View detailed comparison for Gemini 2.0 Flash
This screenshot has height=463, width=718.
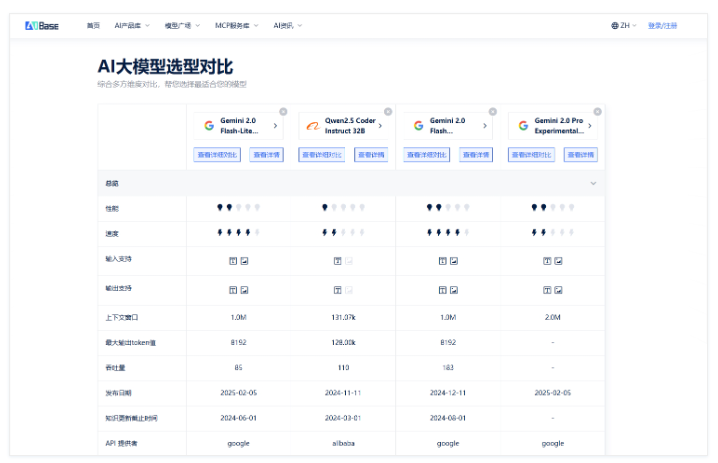click(x=427, y=155)
